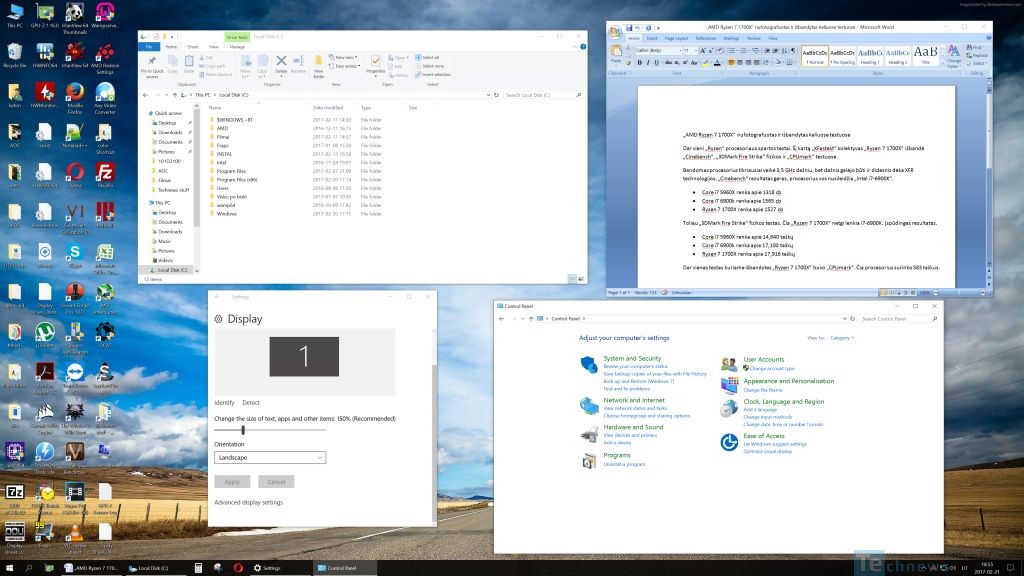Adjust the text size scaling slider
Viewport: 1024px width, 576px height.
coord(243,430)
